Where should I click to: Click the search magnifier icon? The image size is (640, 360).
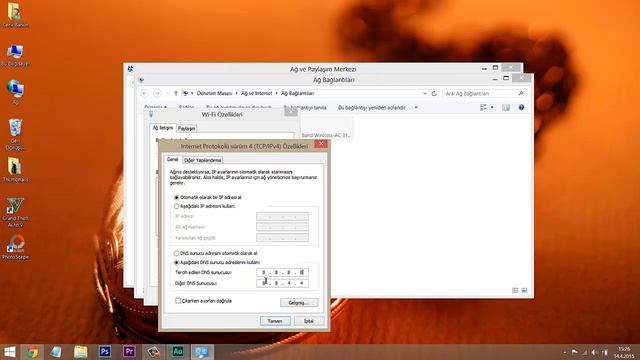[x=521, y=93]
